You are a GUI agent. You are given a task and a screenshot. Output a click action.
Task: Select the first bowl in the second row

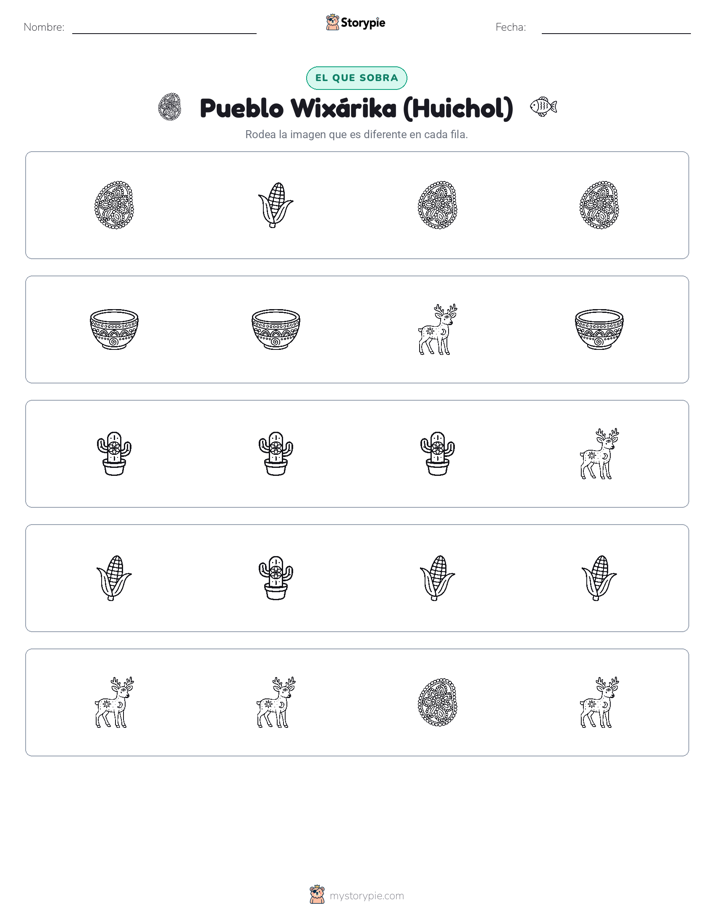click(114, 329)
